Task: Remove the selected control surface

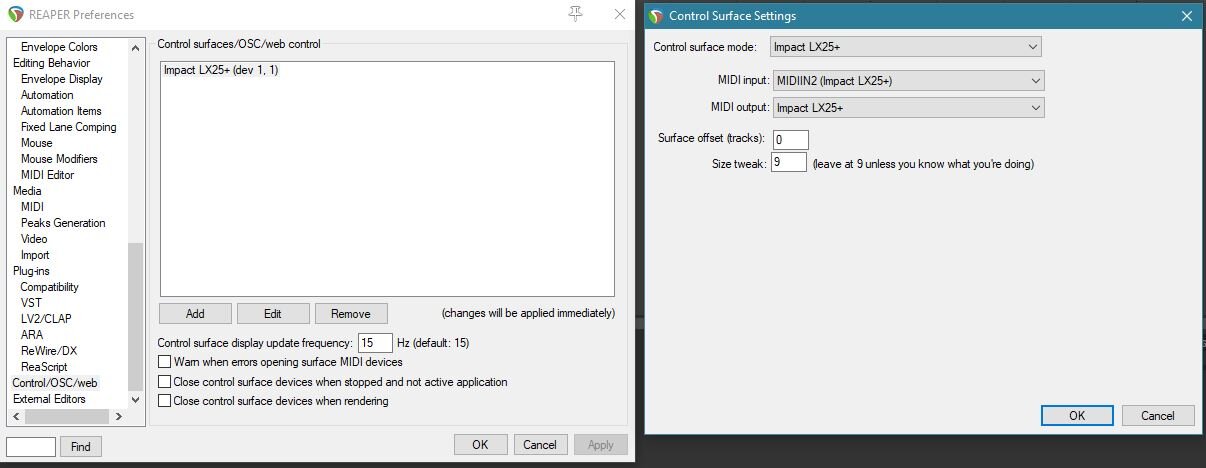Action: tap(351, 314)
